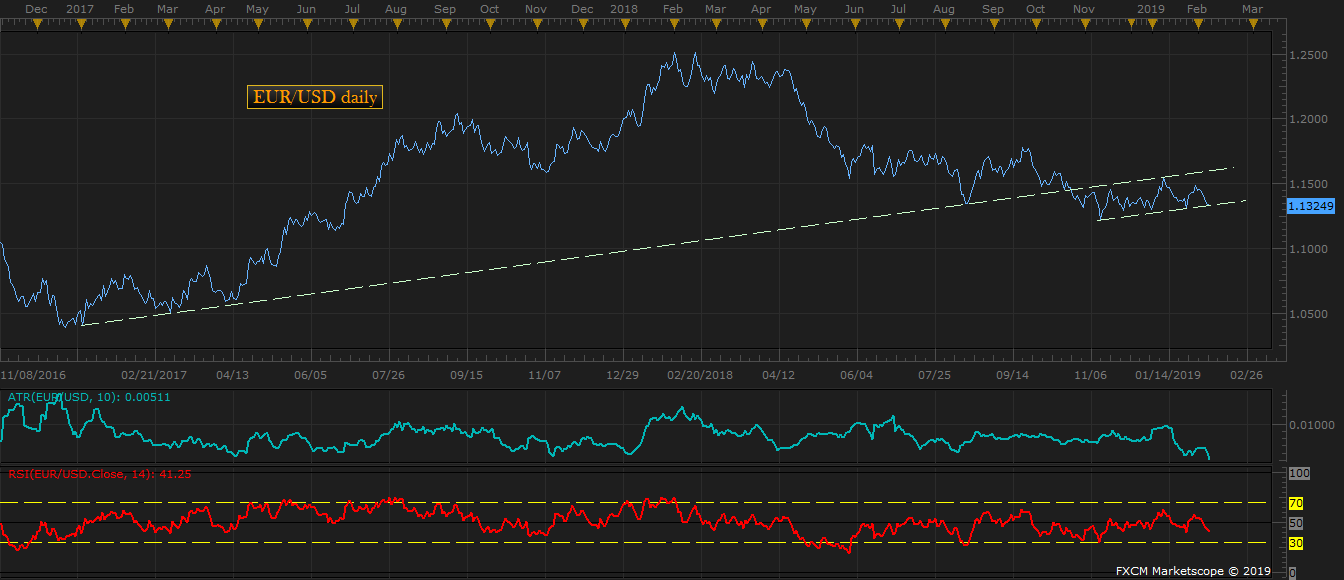Click the triangle marker under Sep 2017
The height and width of the screenshot is (580, 1344).
coord(445,25)
